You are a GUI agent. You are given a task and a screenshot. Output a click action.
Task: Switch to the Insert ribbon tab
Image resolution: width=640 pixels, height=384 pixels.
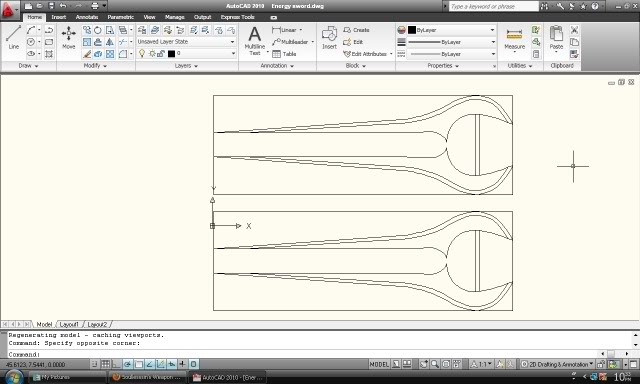(59, 17)
